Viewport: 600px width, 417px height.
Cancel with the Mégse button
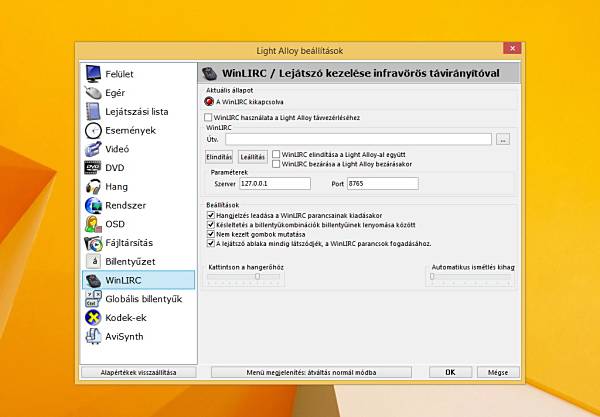point(498,372)
